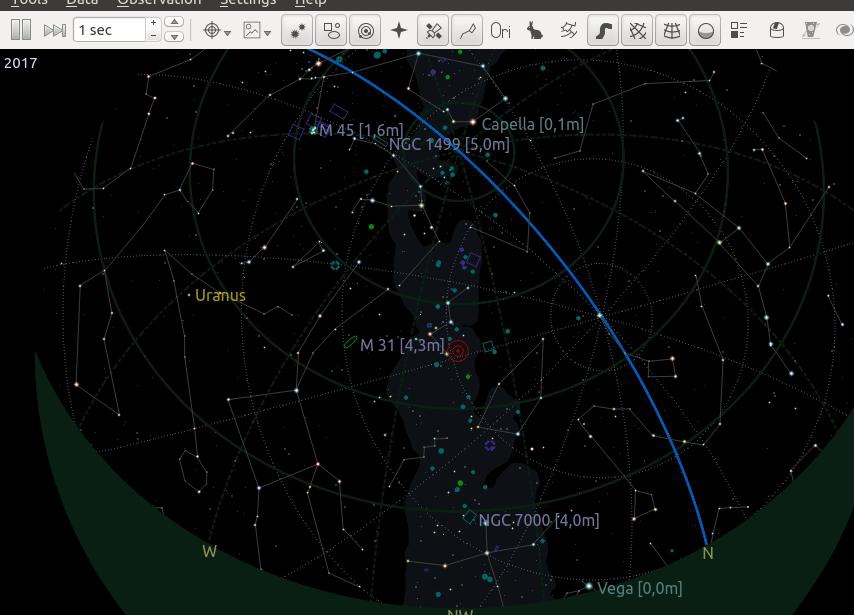The height and width of the screenshot is (615, 854).
Task: Click the bright star marker beside the Vega label
Action: [589, 586]
